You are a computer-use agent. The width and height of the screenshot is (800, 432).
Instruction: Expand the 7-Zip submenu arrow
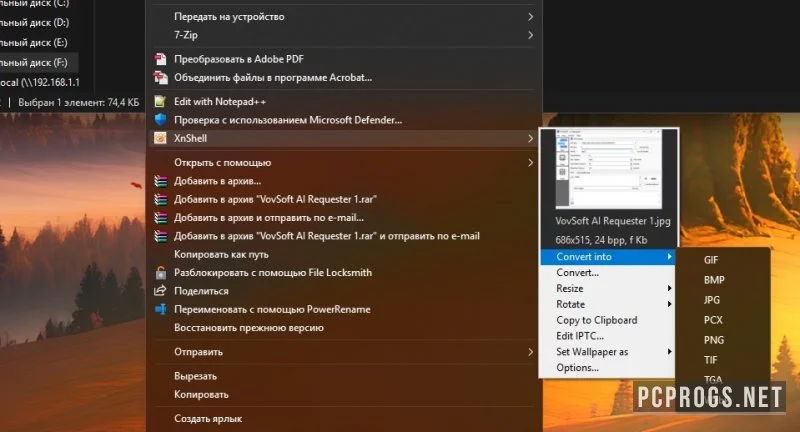click(531, 35)
